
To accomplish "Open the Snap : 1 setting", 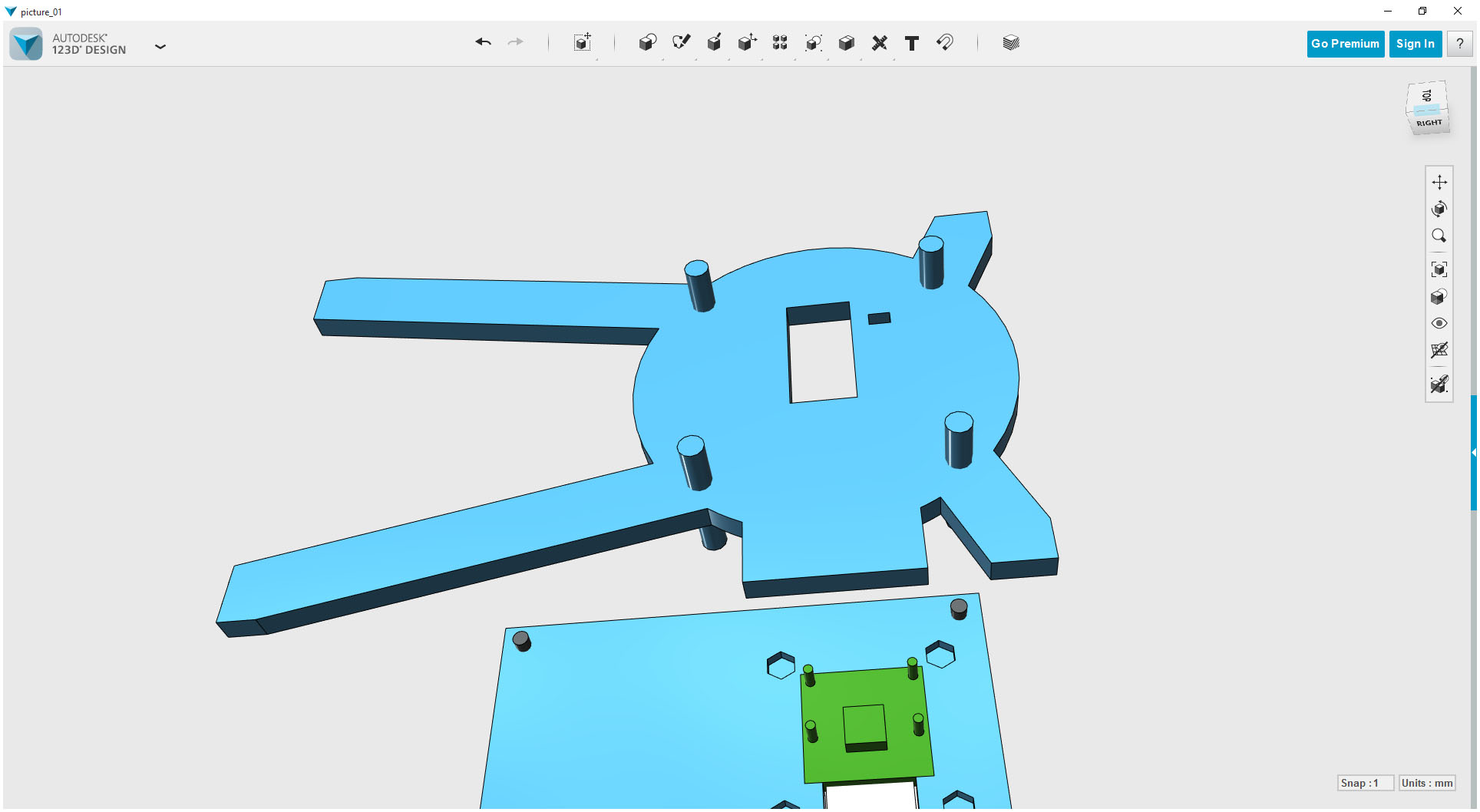I will click(1366, 783).
